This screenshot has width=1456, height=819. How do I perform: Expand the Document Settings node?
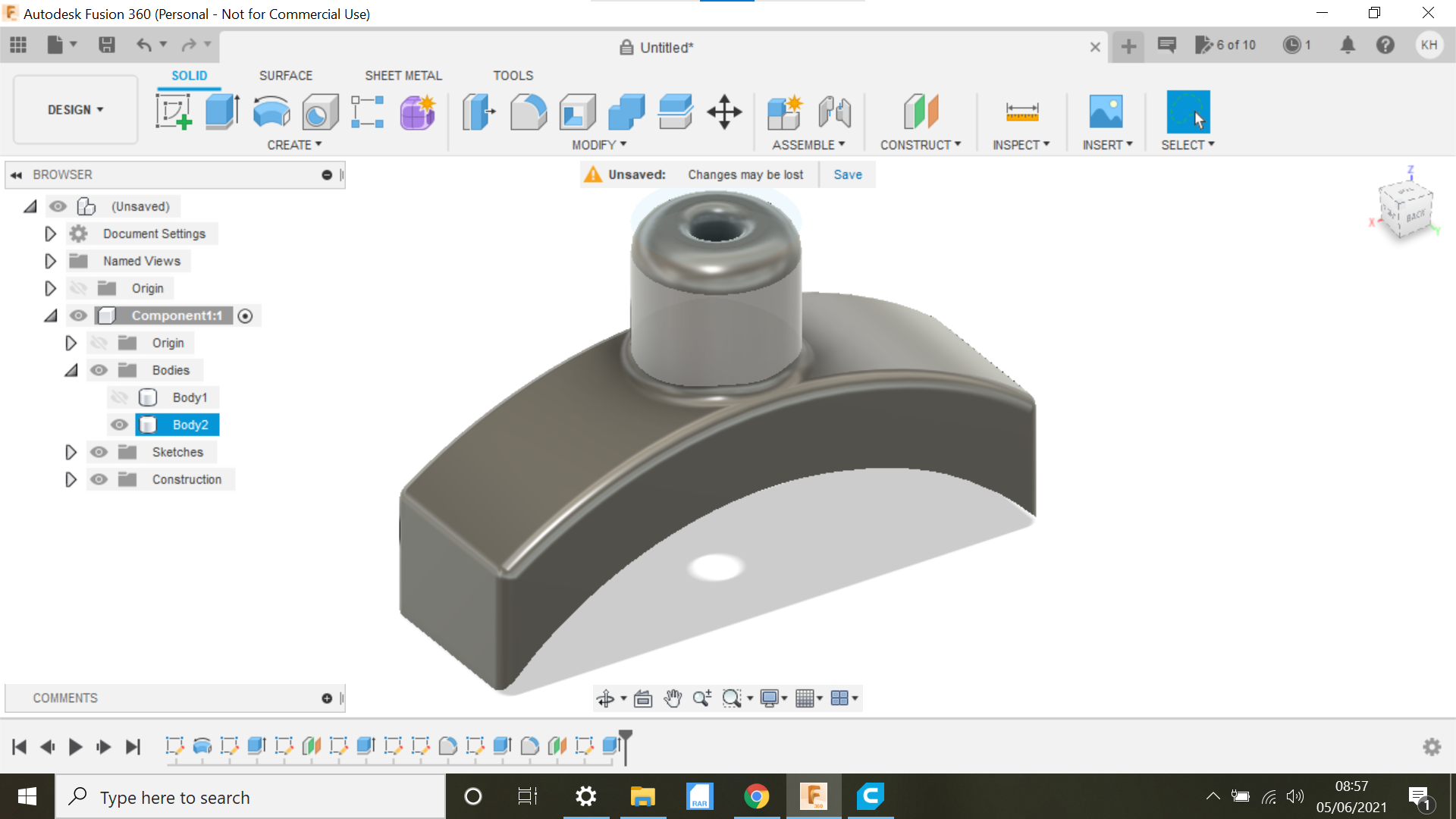(50, 234)
